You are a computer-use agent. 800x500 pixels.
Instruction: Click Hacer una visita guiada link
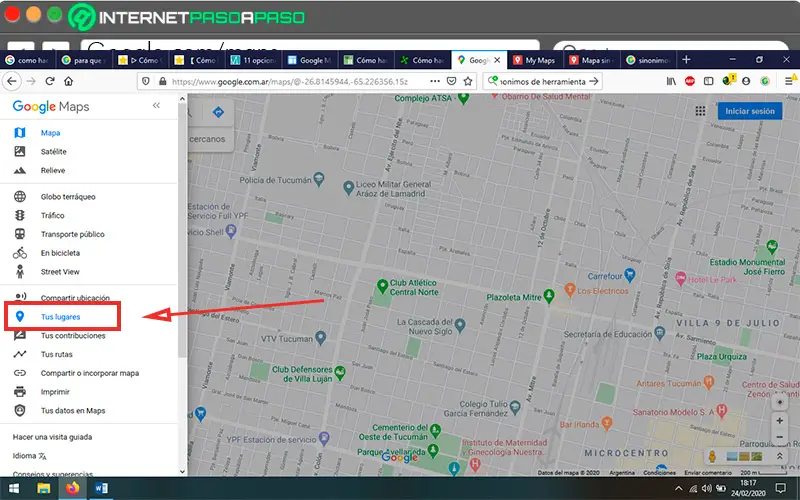click(53, 437)
